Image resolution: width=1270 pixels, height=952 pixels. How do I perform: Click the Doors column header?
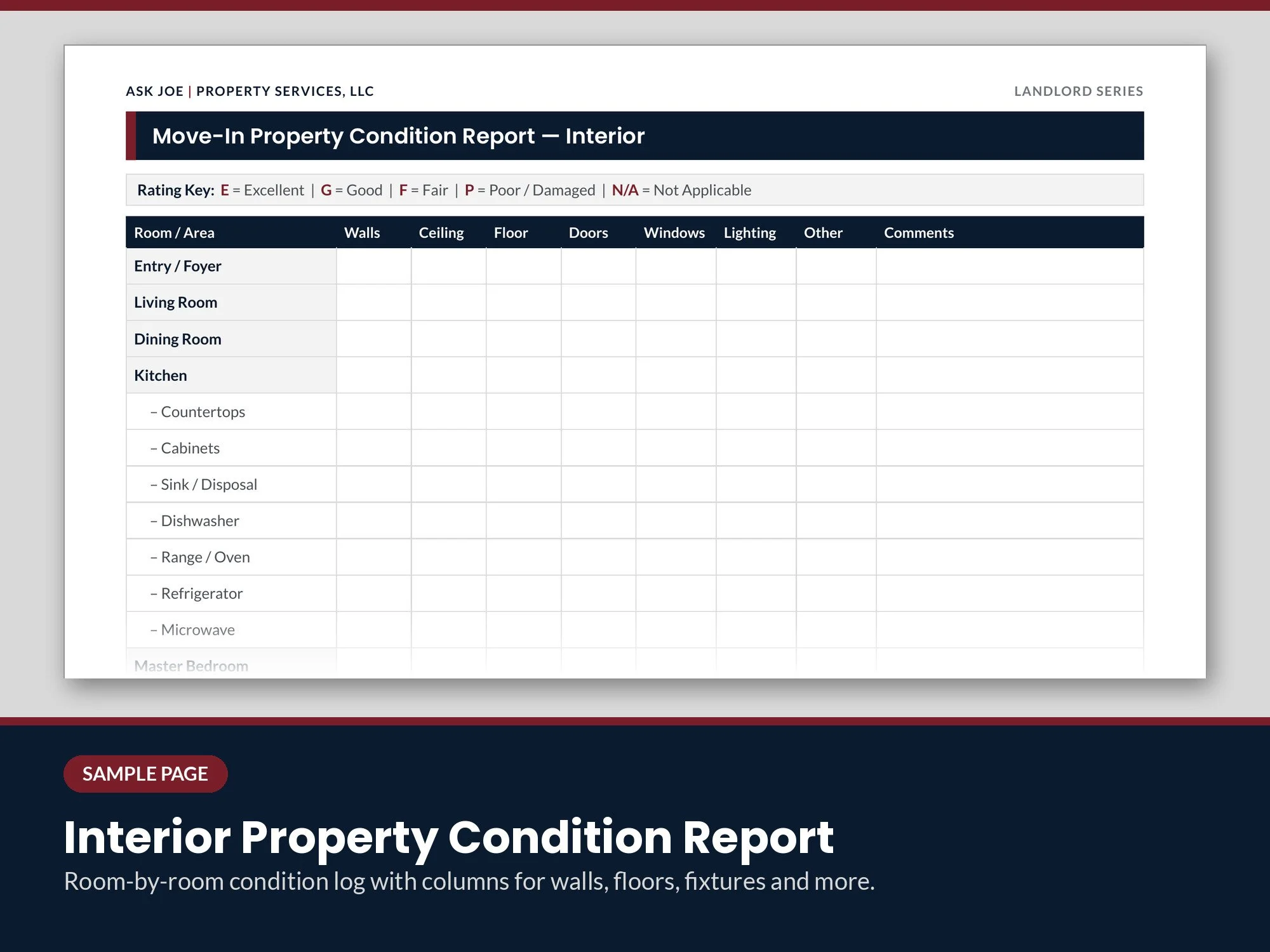tap(589, 232)
